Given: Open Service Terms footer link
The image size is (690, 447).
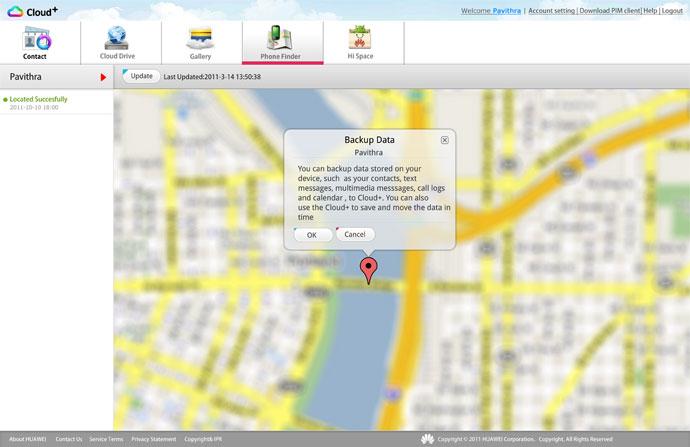Looking at the screenshot, I should (106, 439).
